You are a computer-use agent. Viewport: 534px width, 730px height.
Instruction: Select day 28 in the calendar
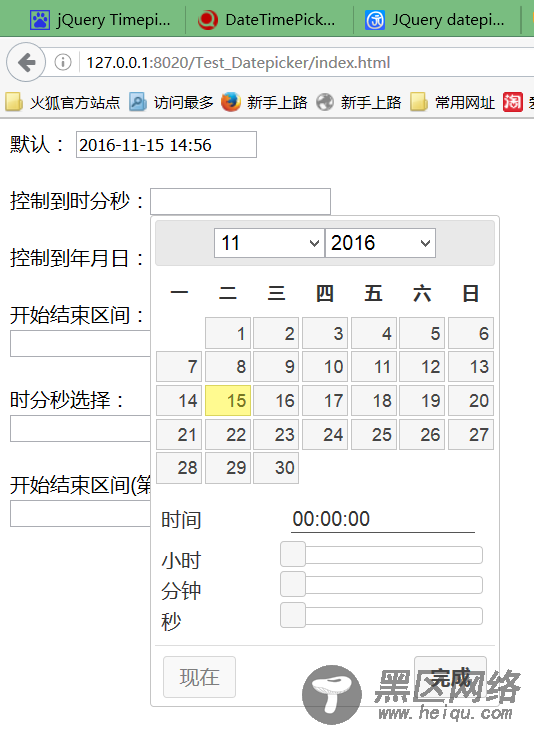pyautogui.click(x=179, y=468)
